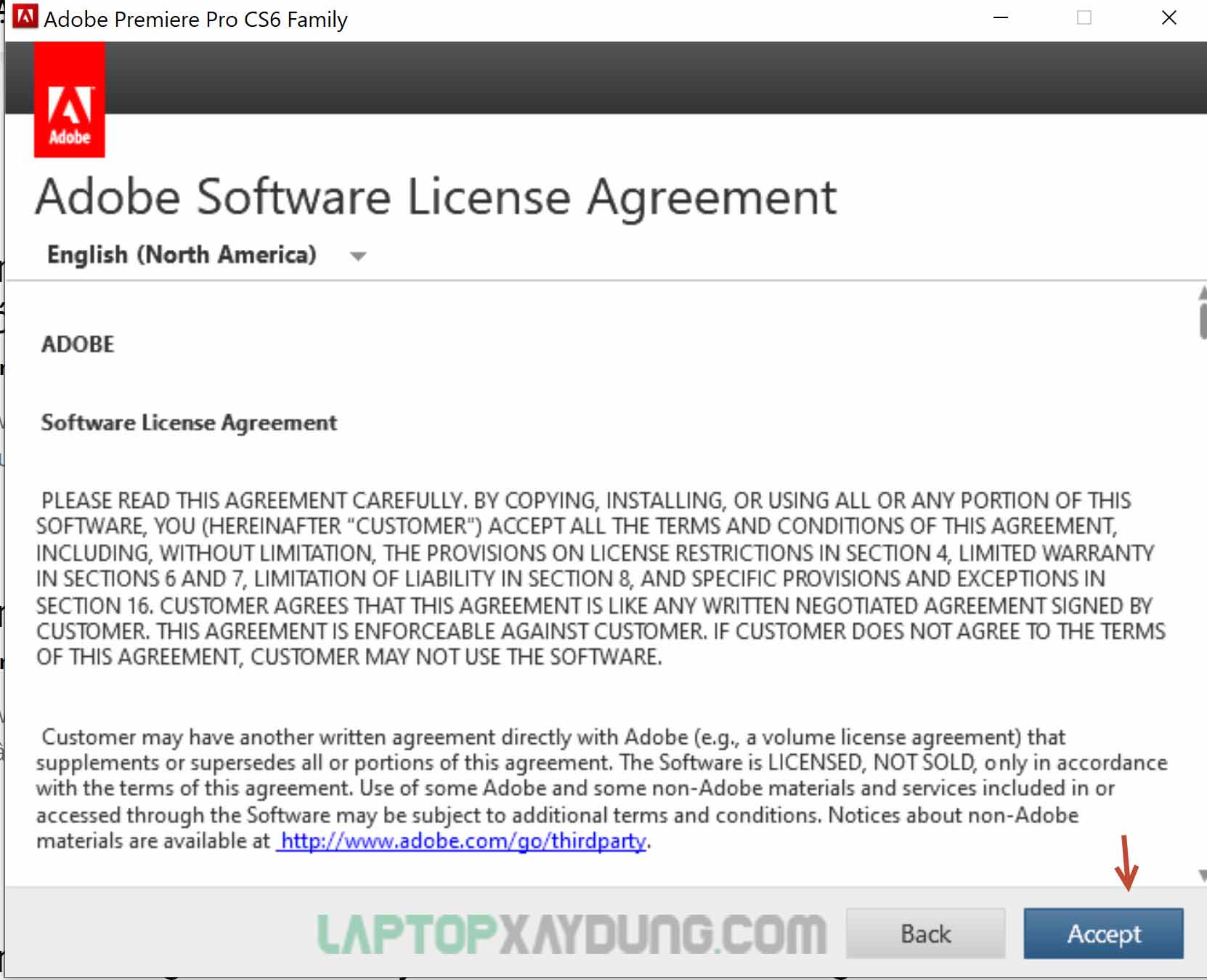This screenshot has width=1207, height=980.
Task: Click the "PLEASE READ THIS AGREEMENT CAREFULLY" paragraph
Action: [601, 578]
